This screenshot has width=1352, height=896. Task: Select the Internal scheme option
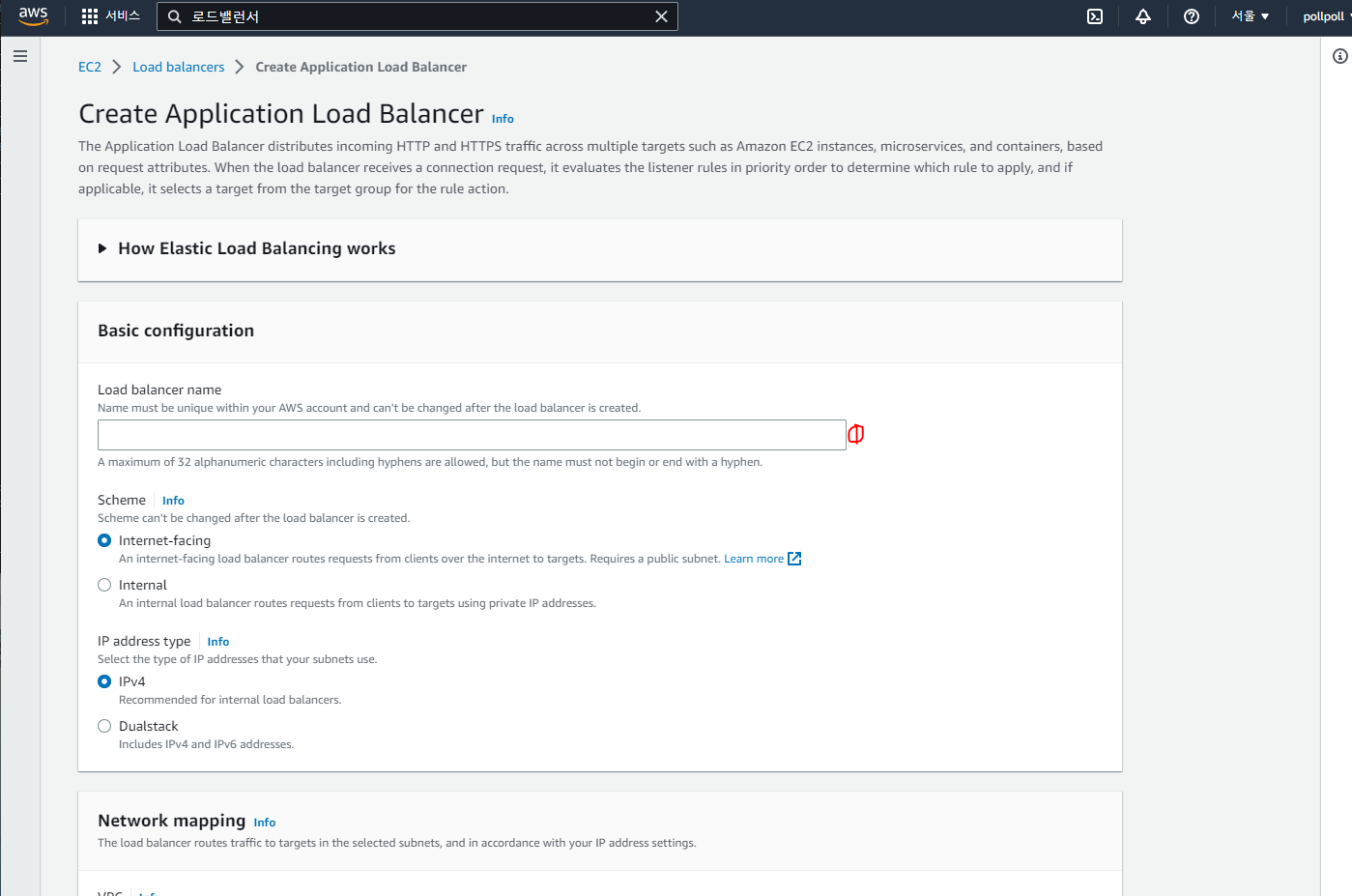[x=104, y=585]
